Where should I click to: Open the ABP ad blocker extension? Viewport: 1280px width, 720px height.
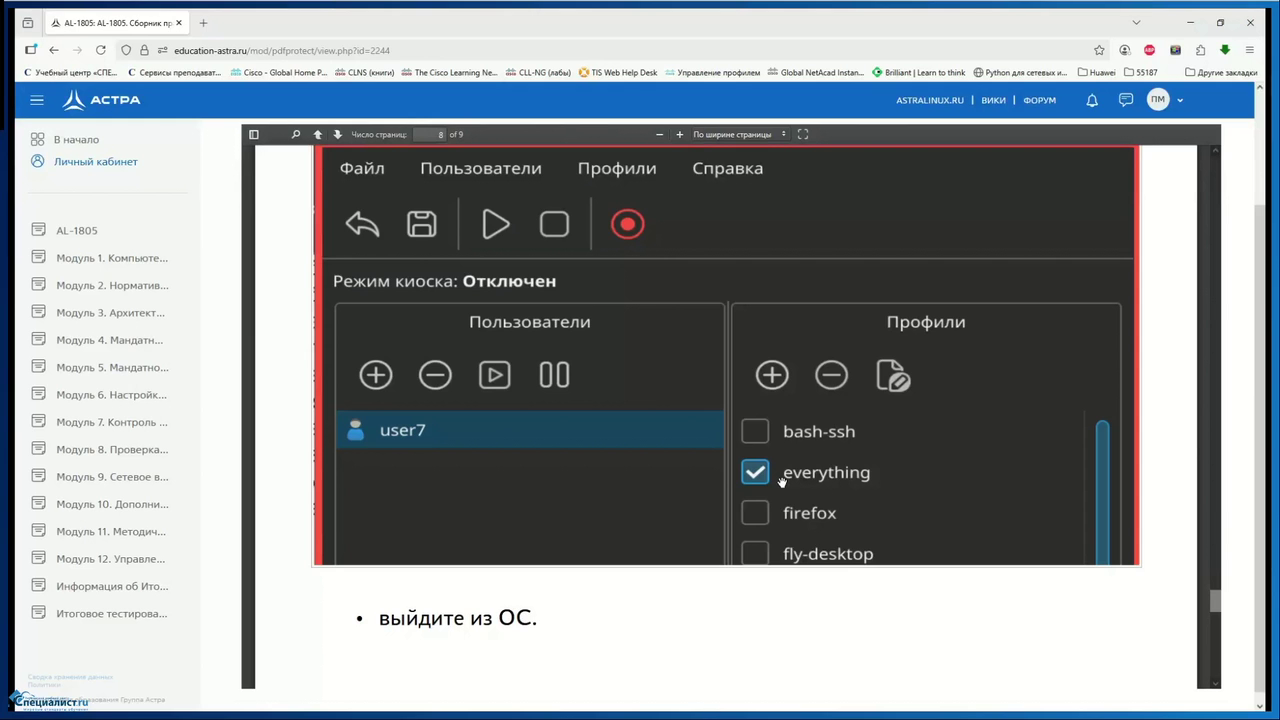(1150, 50)
